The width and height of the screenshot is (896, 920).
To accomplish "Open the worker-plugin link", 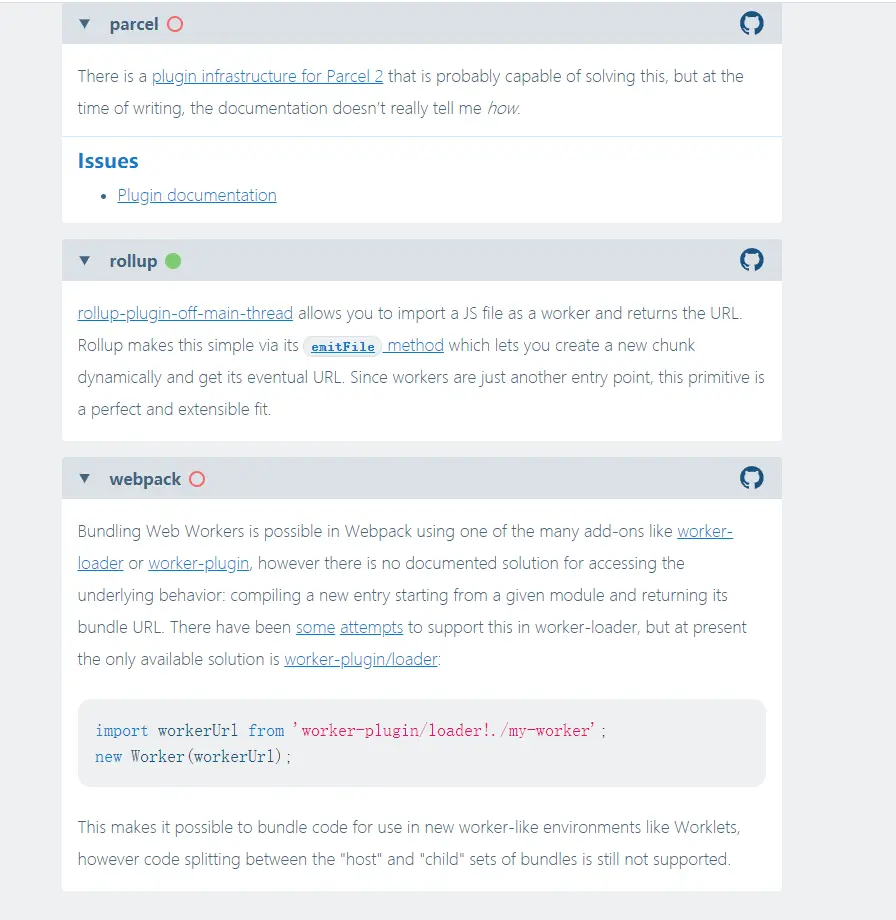I will 199,563.
